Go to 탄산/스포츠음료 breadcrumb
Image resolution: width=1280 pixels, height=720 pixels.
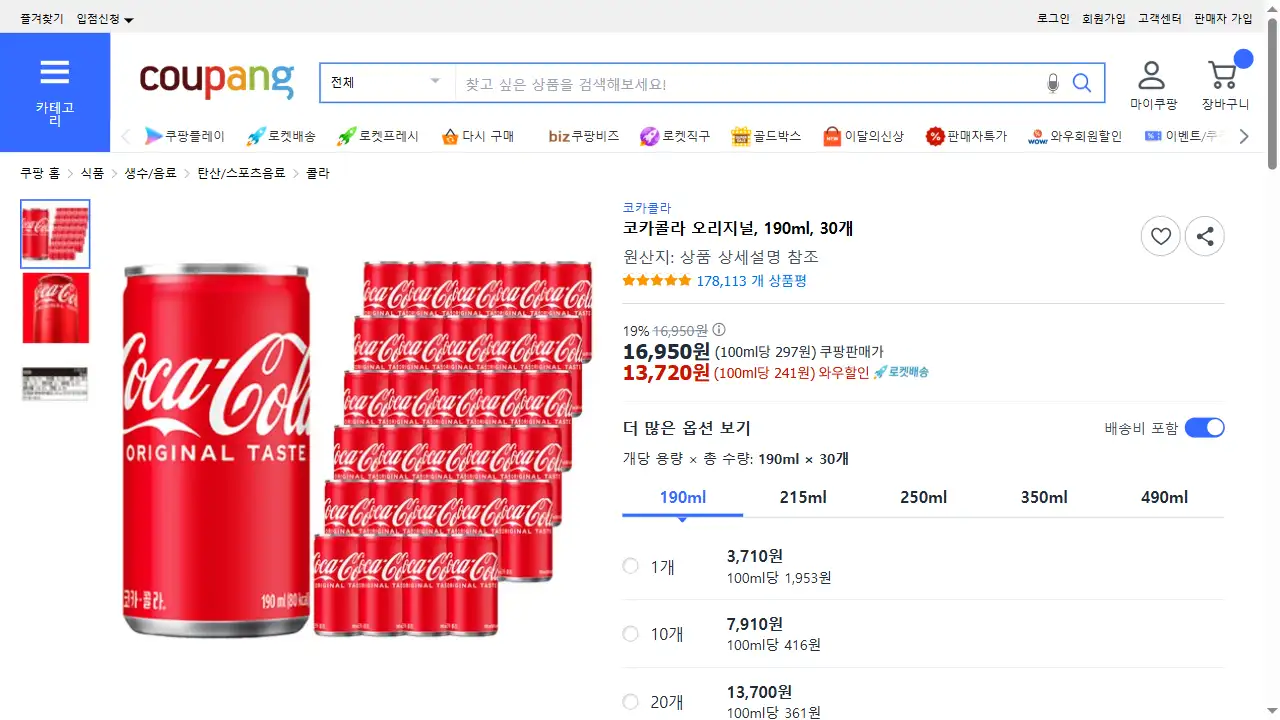click(x=241, y=173)
